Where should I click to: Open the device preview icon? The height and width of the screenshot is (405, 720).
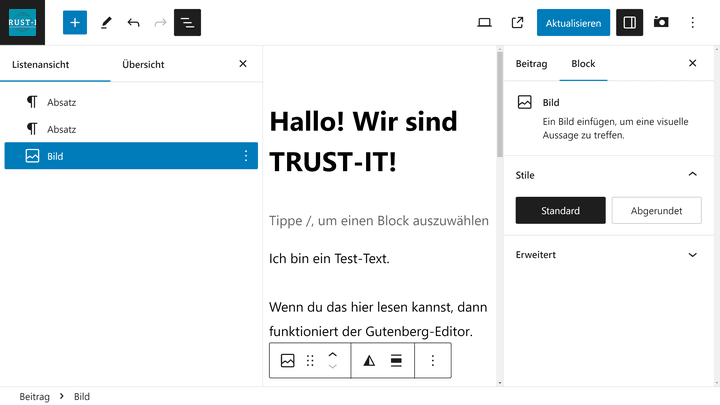click(x=484, y=22)
